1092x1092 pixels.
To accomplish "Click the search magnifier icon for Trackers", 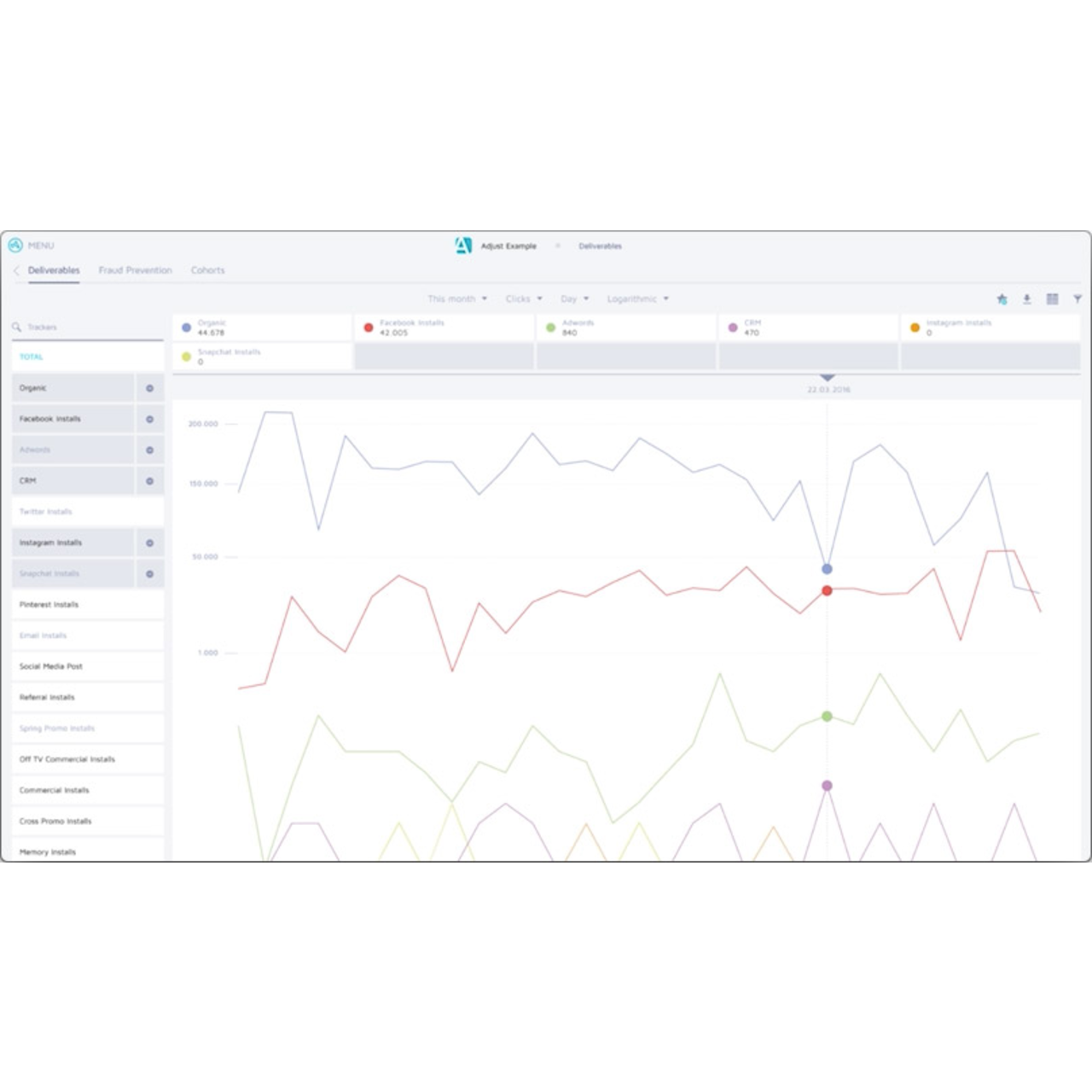I will 16,328.
